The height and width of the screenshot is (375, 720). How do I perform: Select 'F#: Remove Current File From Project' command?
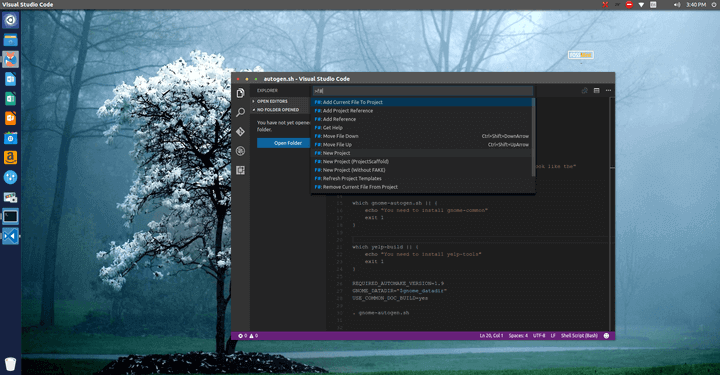coord(422,187)
